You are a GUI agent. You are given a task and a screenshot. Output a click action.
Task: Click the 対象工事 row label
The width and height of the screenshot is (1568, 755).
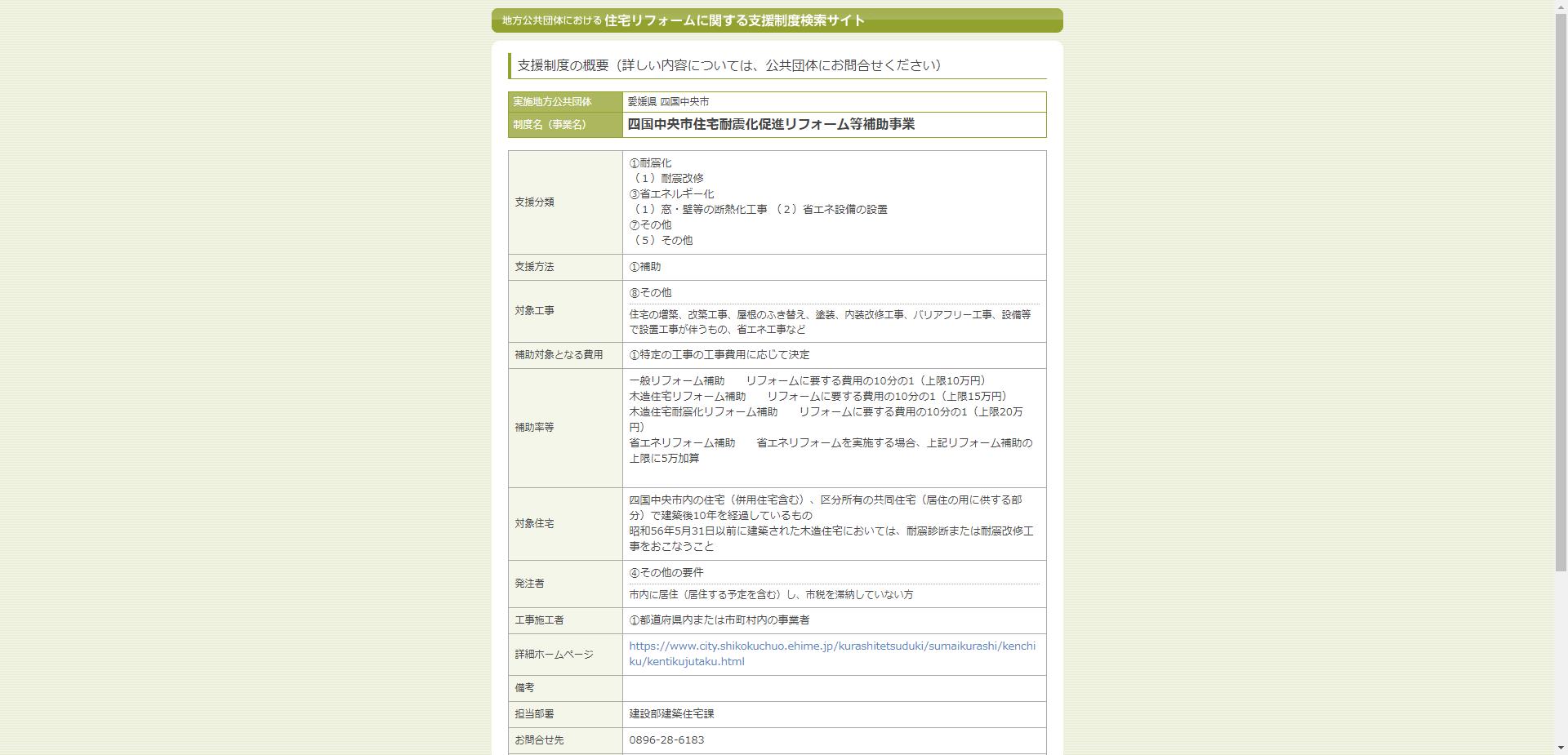pyautogui.click(x=537, y=310)
